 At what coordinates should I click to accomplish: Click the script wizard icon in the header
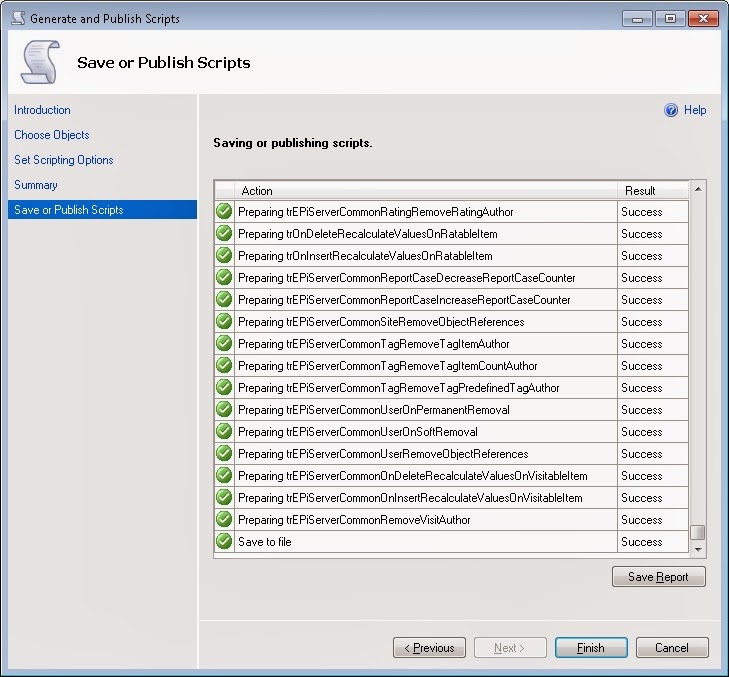point(38,63)
